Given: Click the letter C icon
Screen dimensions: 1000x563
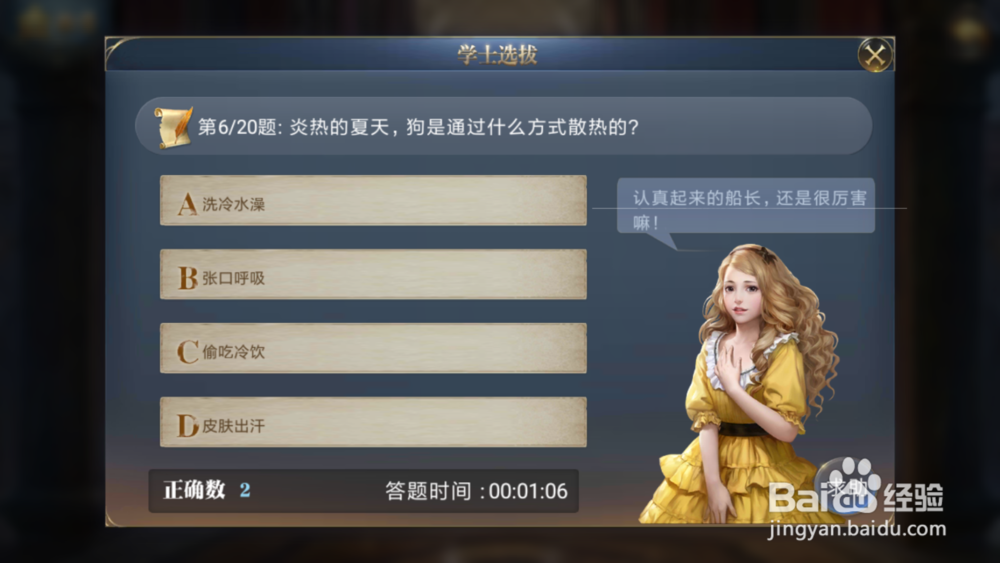Looking at the screenshot, I should (188, 352).
